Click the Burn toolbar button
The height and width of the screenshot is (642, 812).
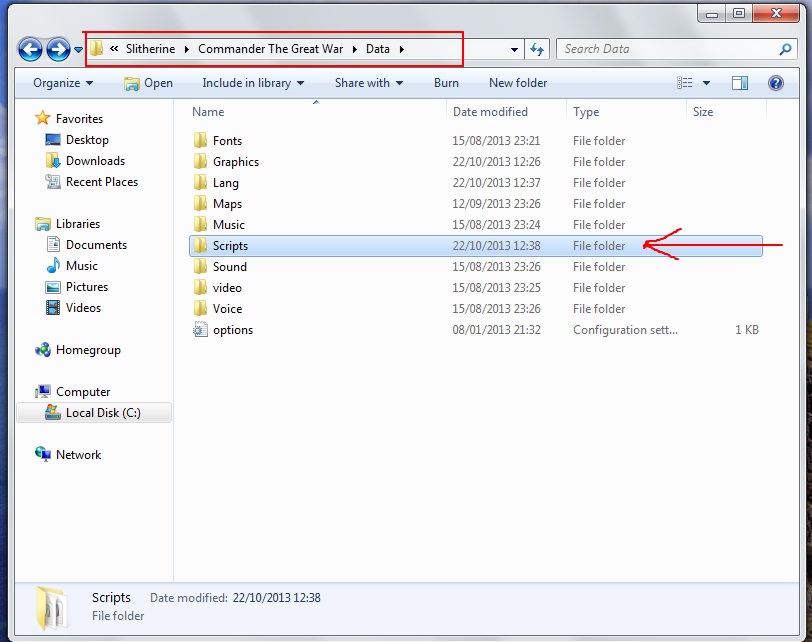446,83
